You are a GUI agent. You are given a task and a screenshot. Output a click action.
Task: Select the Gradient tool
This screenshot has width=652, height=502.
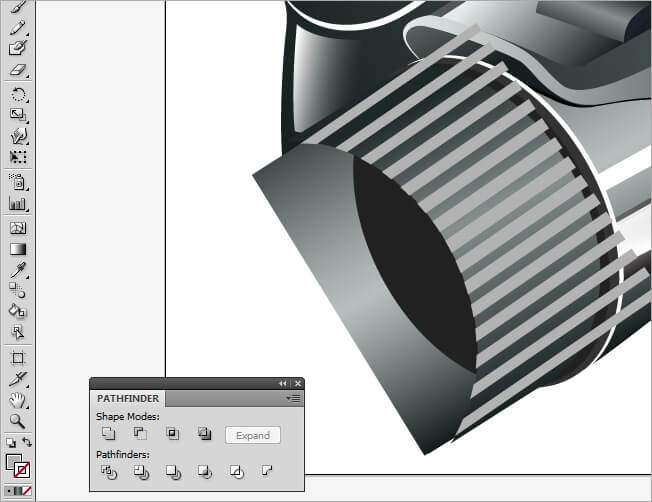coord(17,249)
